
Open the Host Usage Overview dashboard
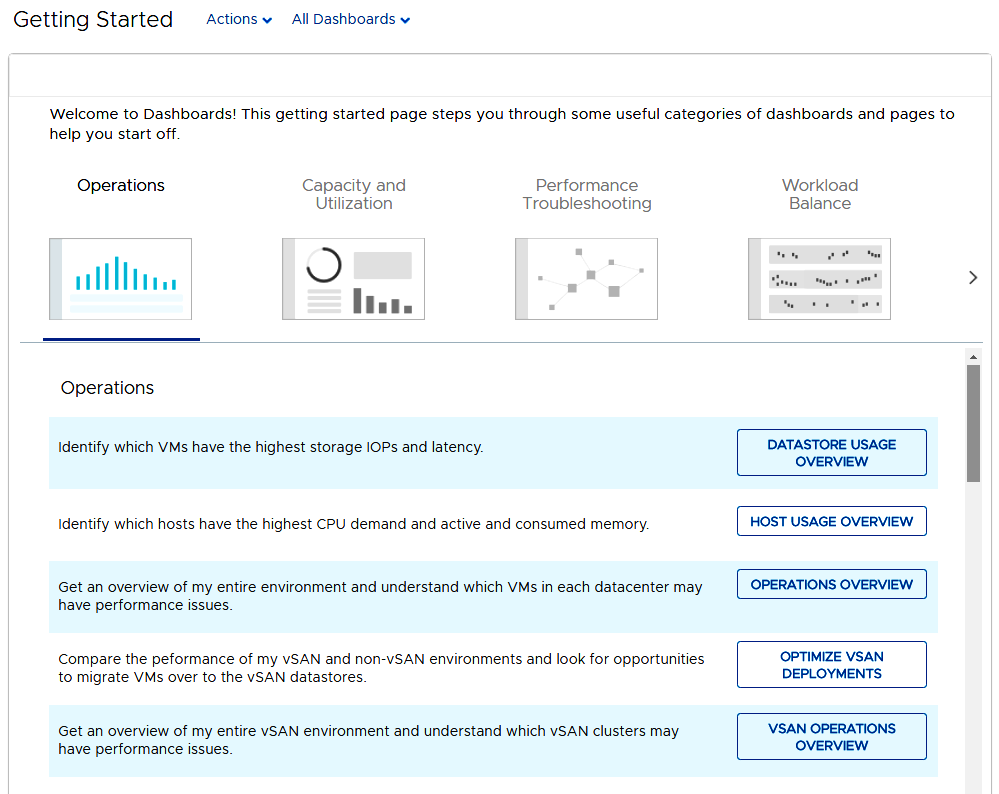[831, 521]
